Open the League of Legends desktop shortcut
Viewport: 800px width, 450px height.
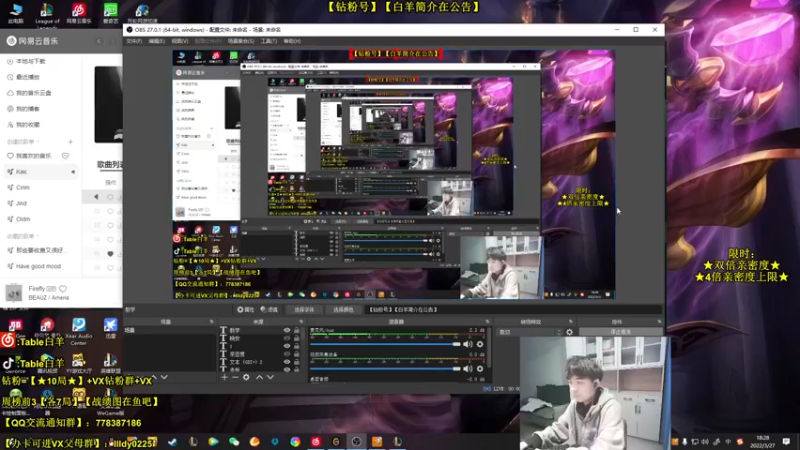point(47,13)
